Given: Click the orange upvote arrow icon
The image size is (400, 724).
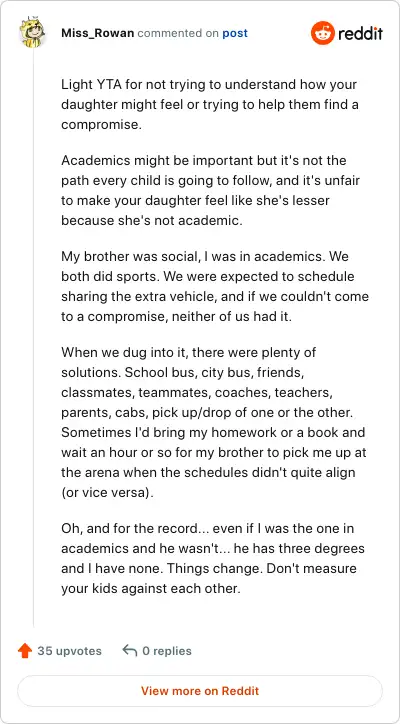Looking at the screenshot, I should click(24, 651).
